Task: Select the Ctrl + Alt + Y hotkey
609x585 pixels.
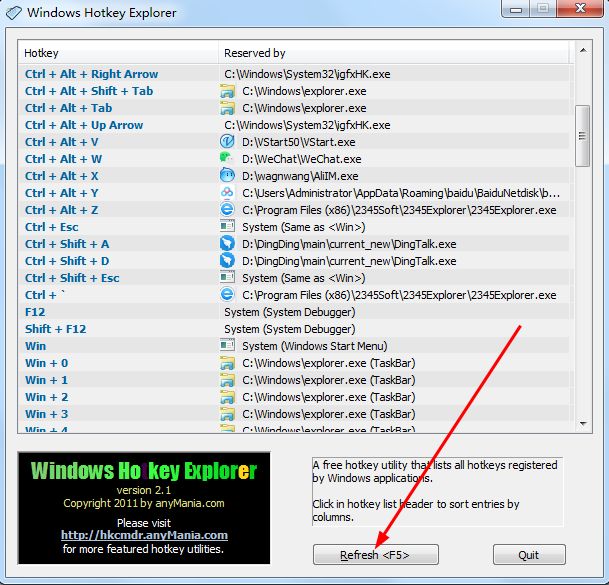Action: (61, 193)
